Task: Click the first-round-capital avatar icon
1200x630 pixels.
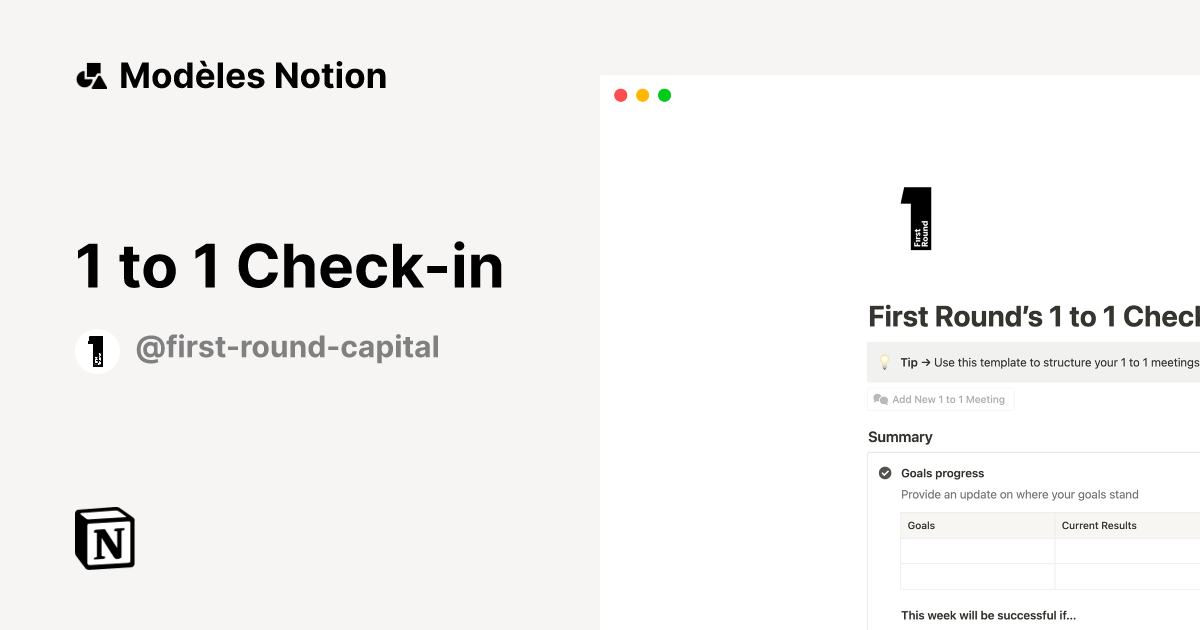Action: (97, 351)
